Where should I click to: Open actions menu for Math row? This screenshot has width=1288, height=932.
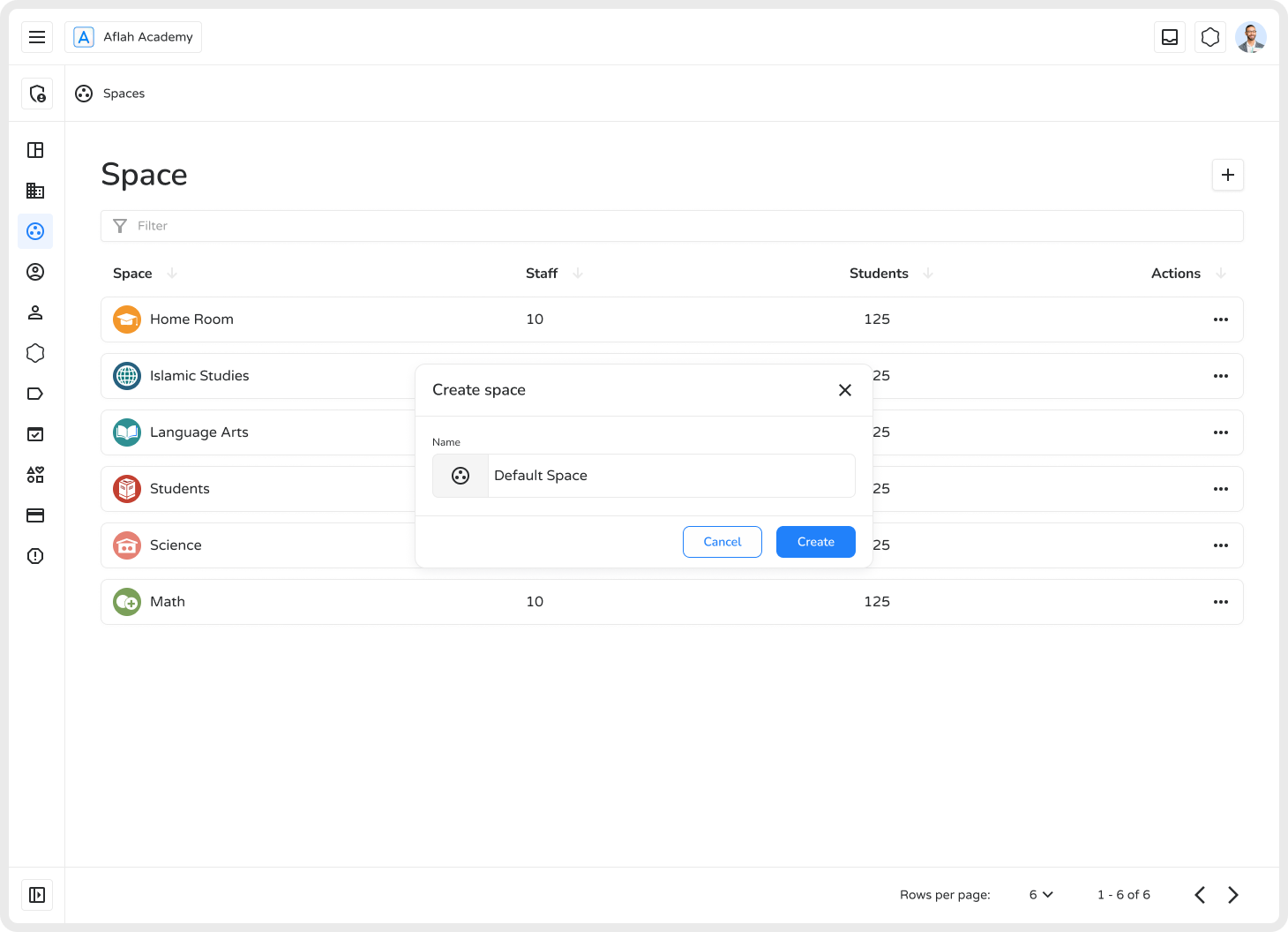click(1221, 602)
